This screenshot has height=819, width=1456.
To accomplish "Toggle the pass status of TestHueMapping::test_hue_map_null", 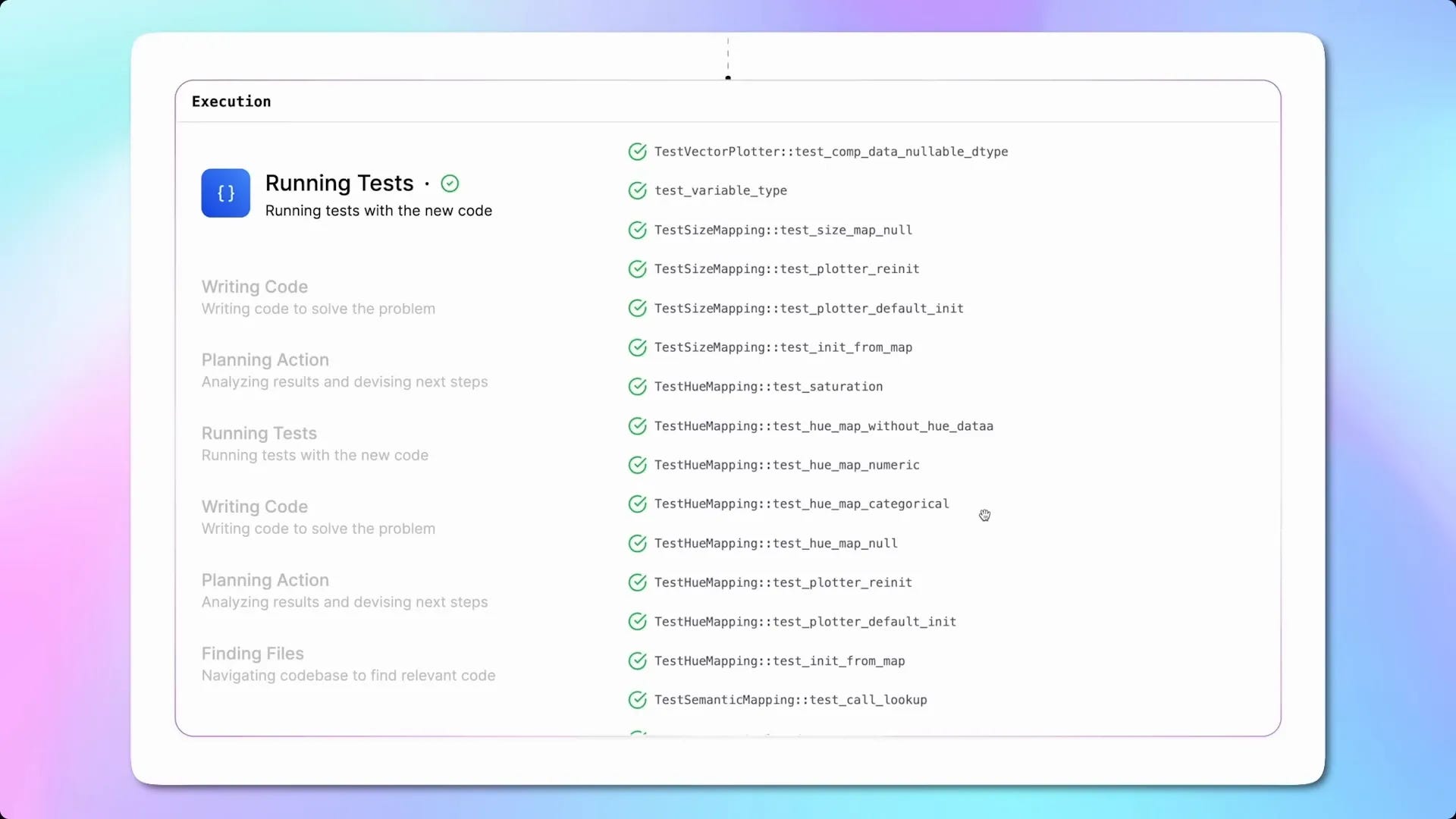I will [x=637, y=543].
